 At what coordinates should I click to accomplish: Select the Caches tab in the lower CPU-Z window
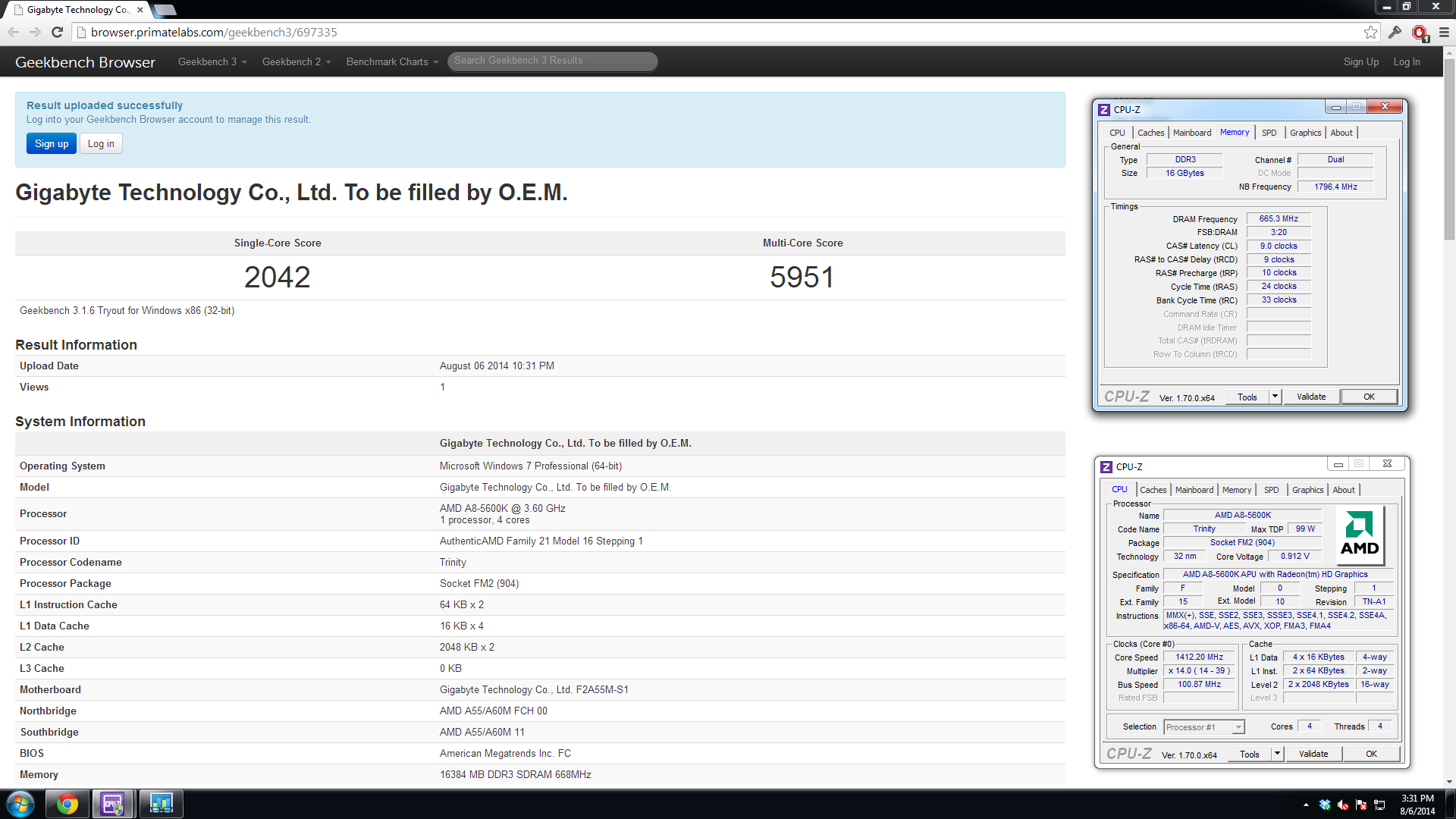pos(1153,490)
